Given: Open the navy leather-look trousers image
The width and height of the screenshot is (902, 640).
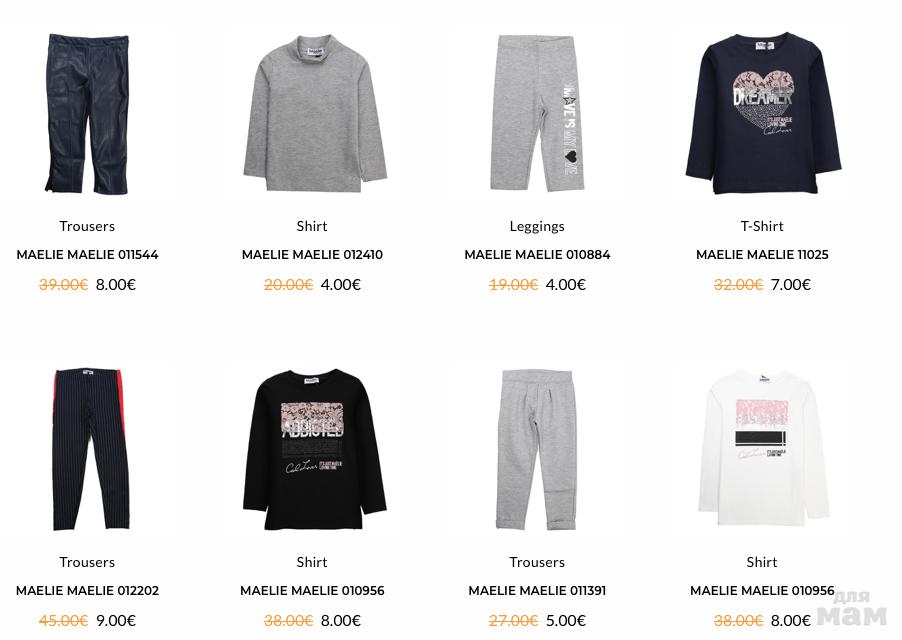Looking at the screenshot, I should click(87, 114).
